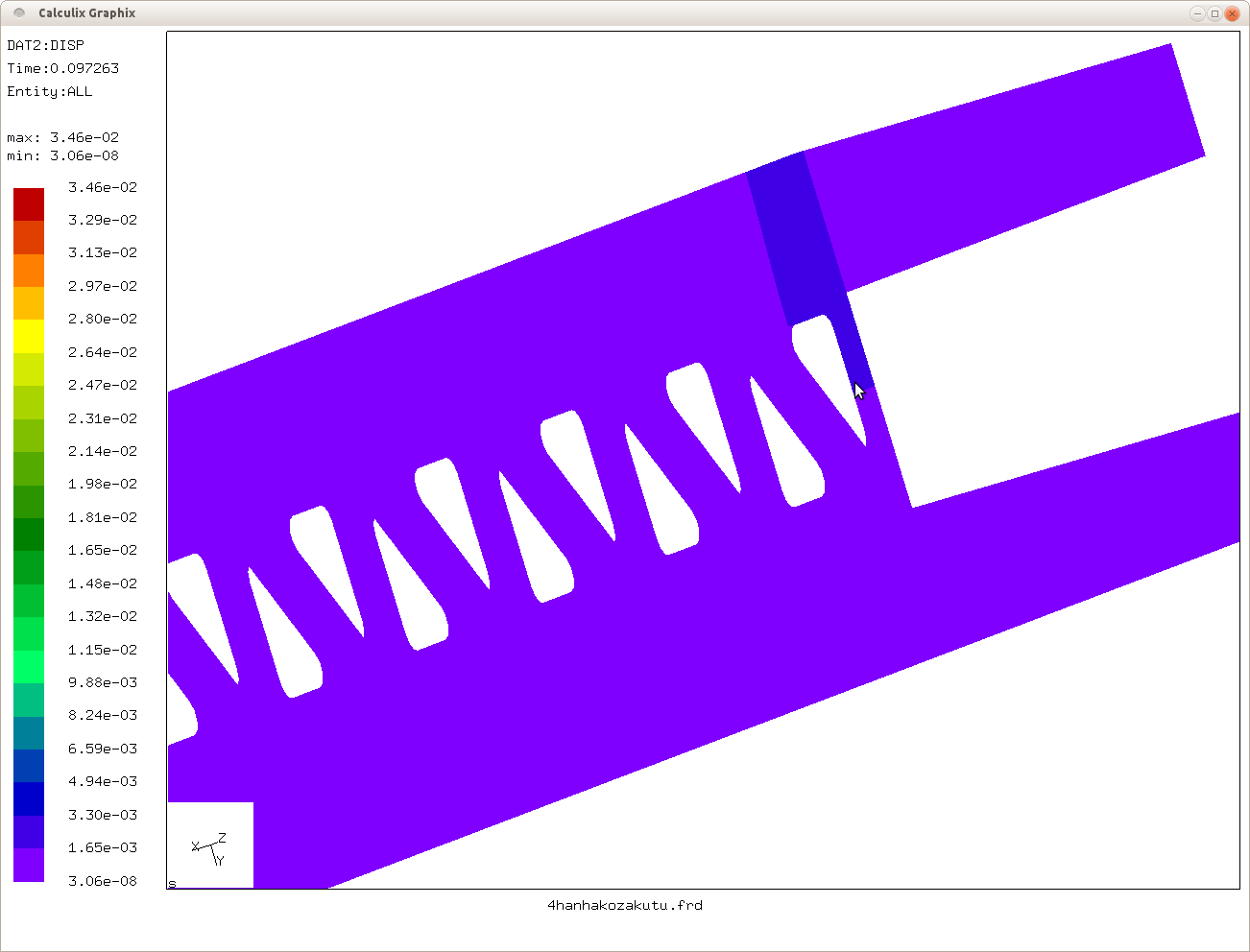Click the legend value '1.81e-02'

(x=103, y=517)
